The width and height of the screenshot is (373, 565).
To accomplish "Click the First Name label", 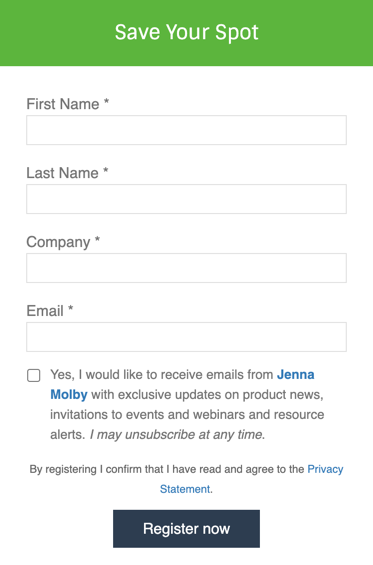I will 63,104.
